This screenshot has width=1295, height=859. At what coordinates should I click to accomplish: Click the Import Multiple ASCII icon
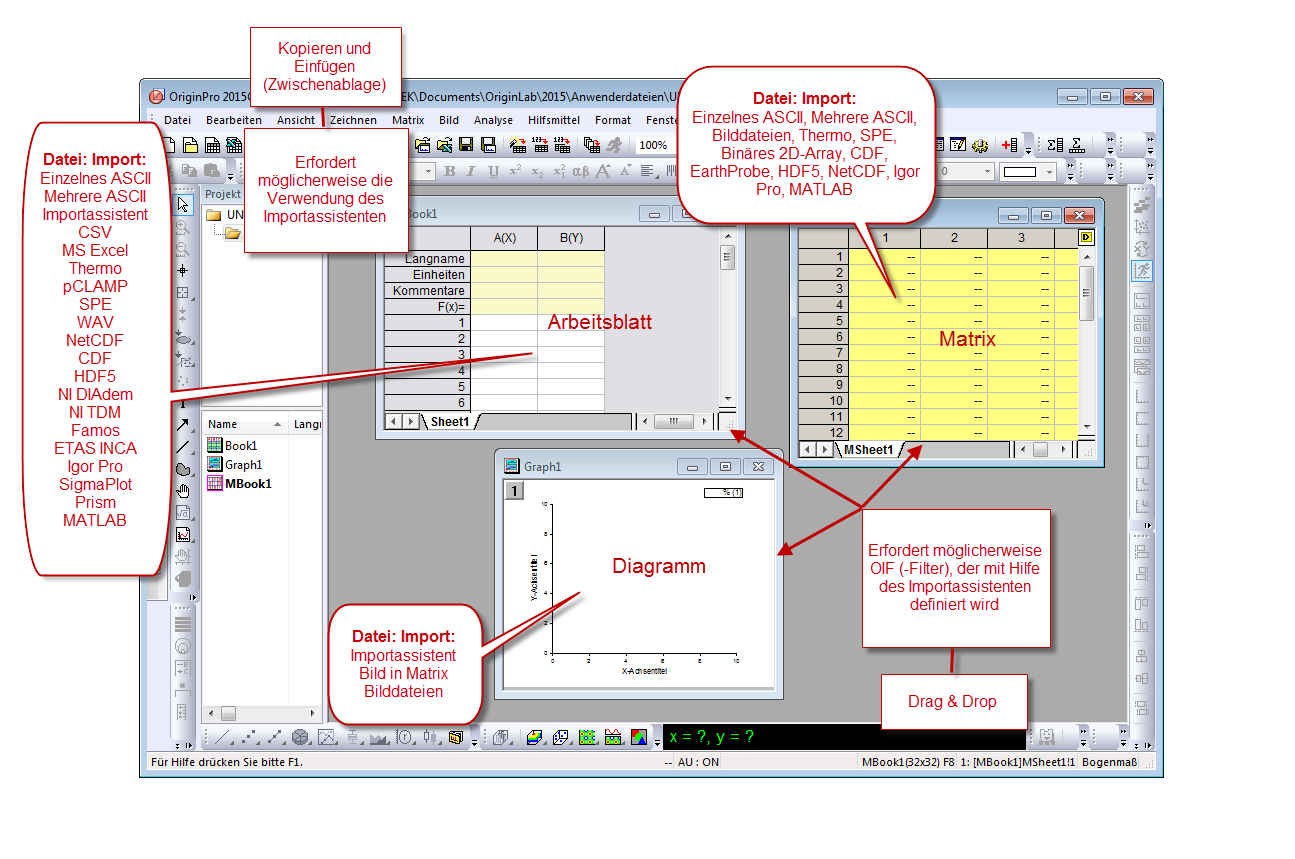pyautogui.click(x=561, y=145)
